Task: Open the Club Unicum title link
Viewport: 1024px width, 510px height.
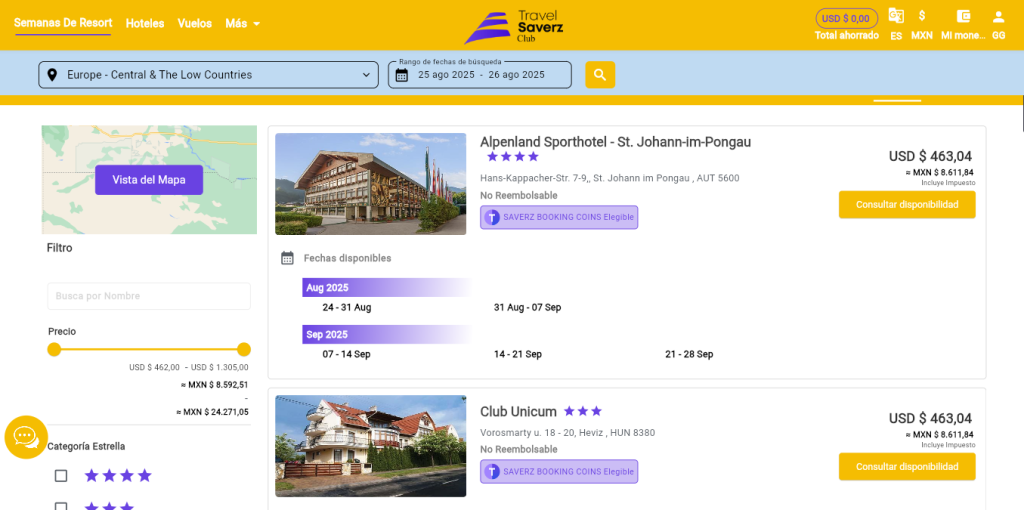Action: click(x=519, y=411)
